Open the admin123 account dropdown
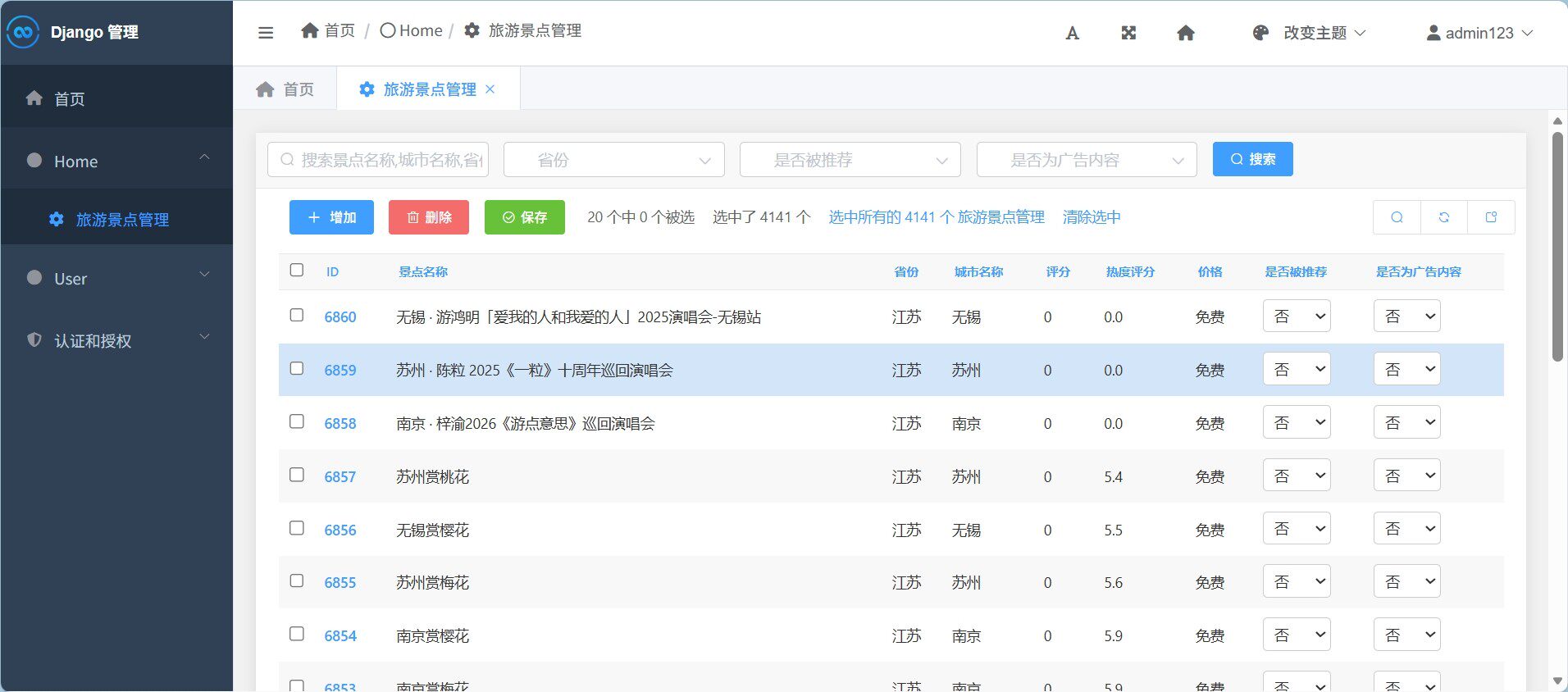 1479,33
